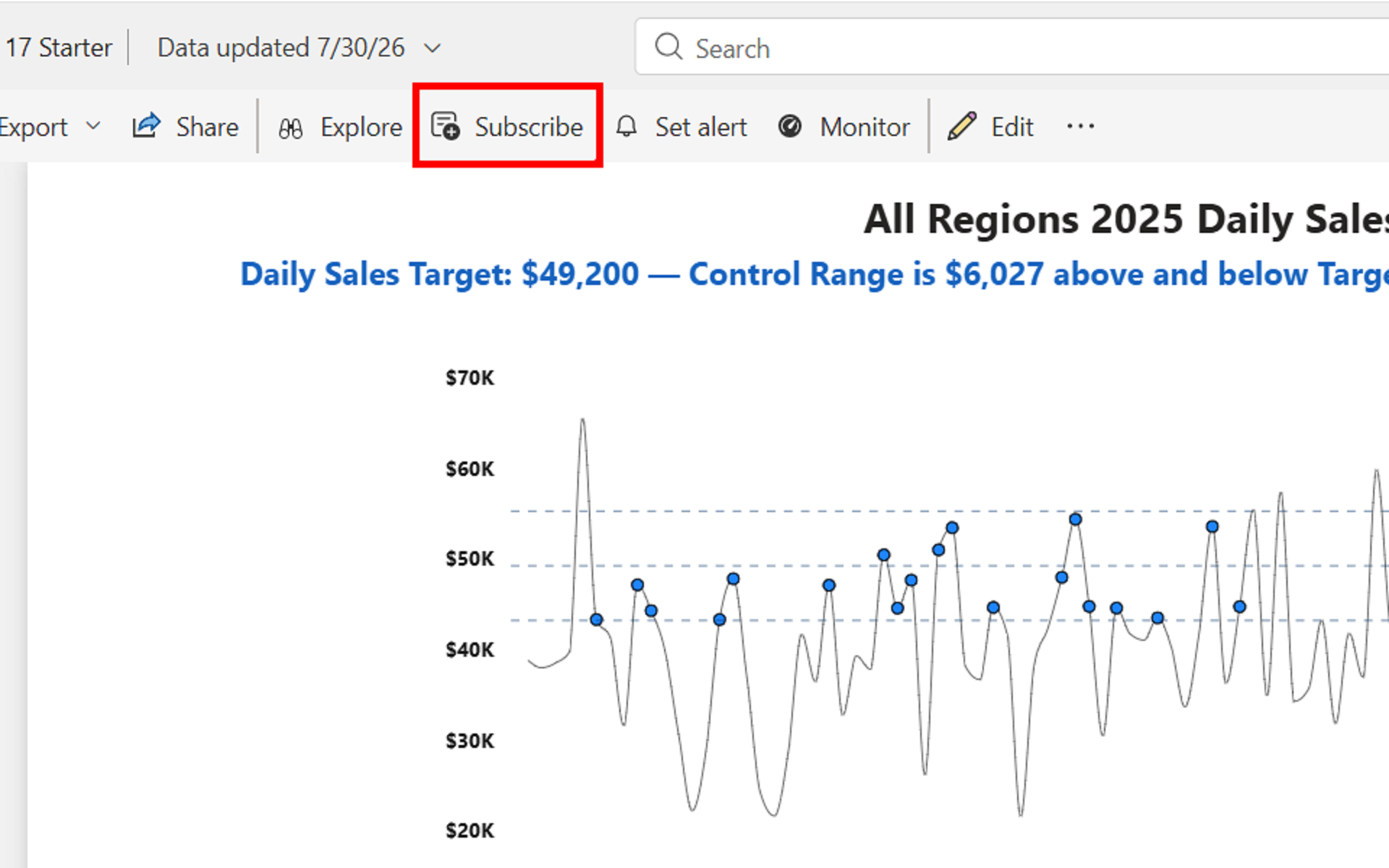Click the Daily Sales Target subtitle

815,275
